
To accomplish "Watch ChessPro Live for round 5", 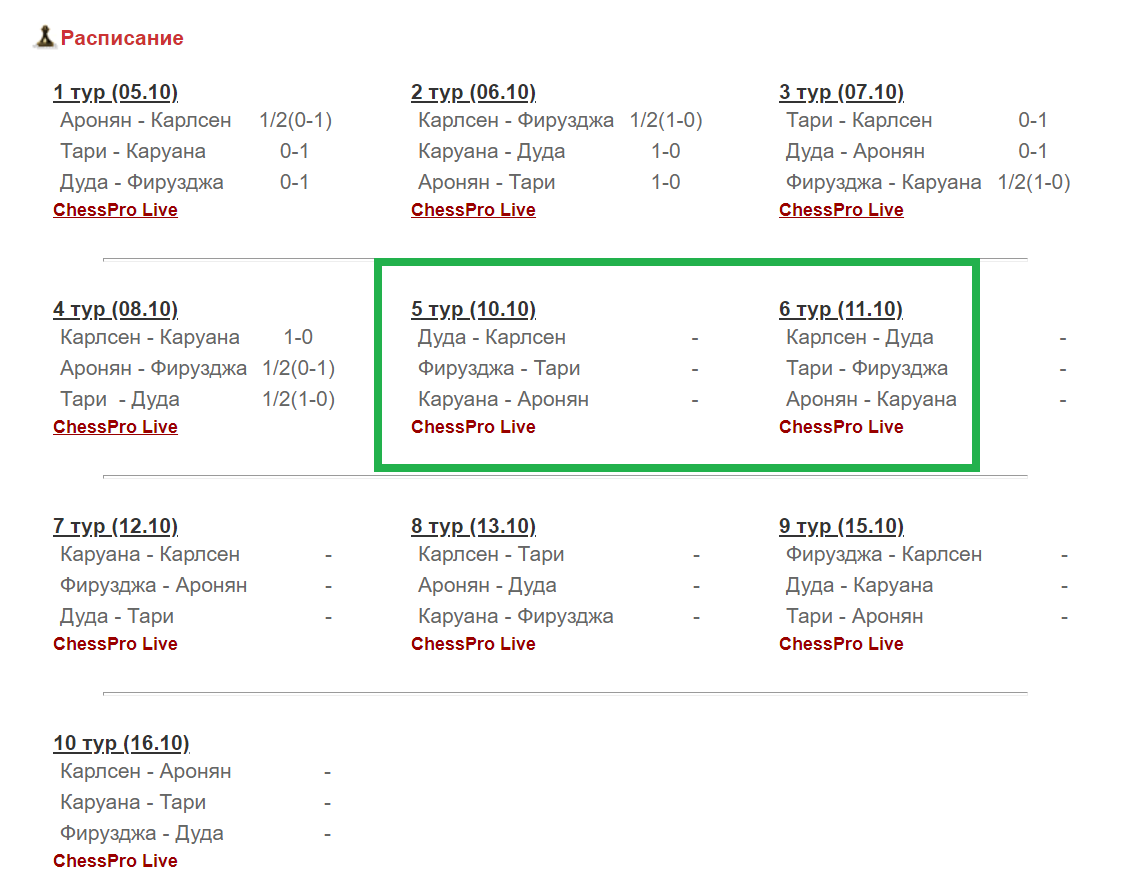I will (x=473, y=427).
